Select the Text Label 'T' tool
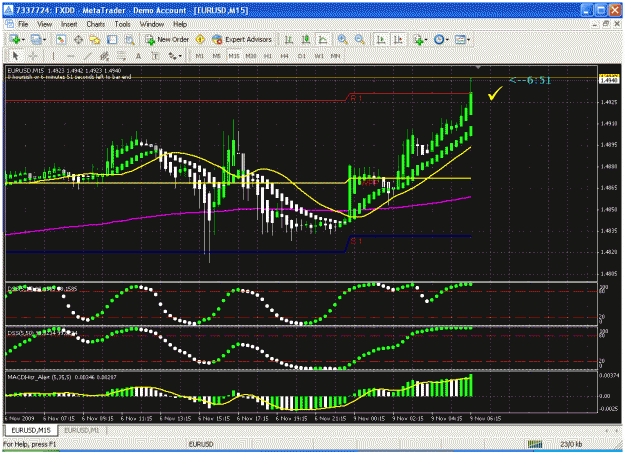Viewport: 625px width, 452px height. 155,56
